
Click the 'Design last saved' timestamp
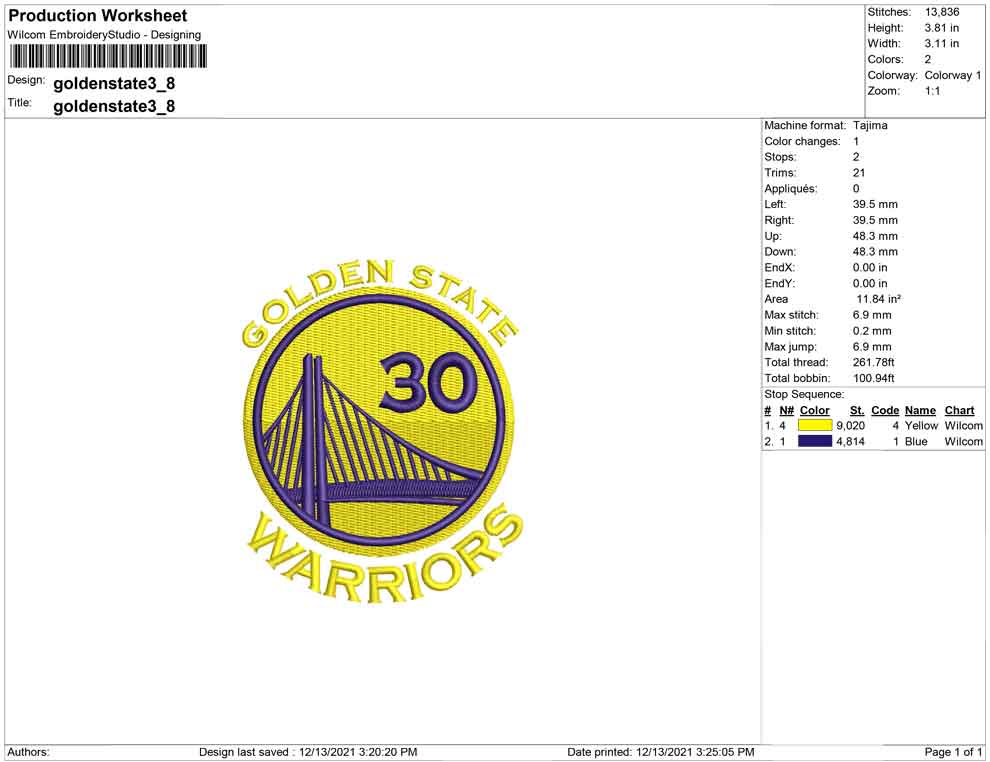point(308,752)
